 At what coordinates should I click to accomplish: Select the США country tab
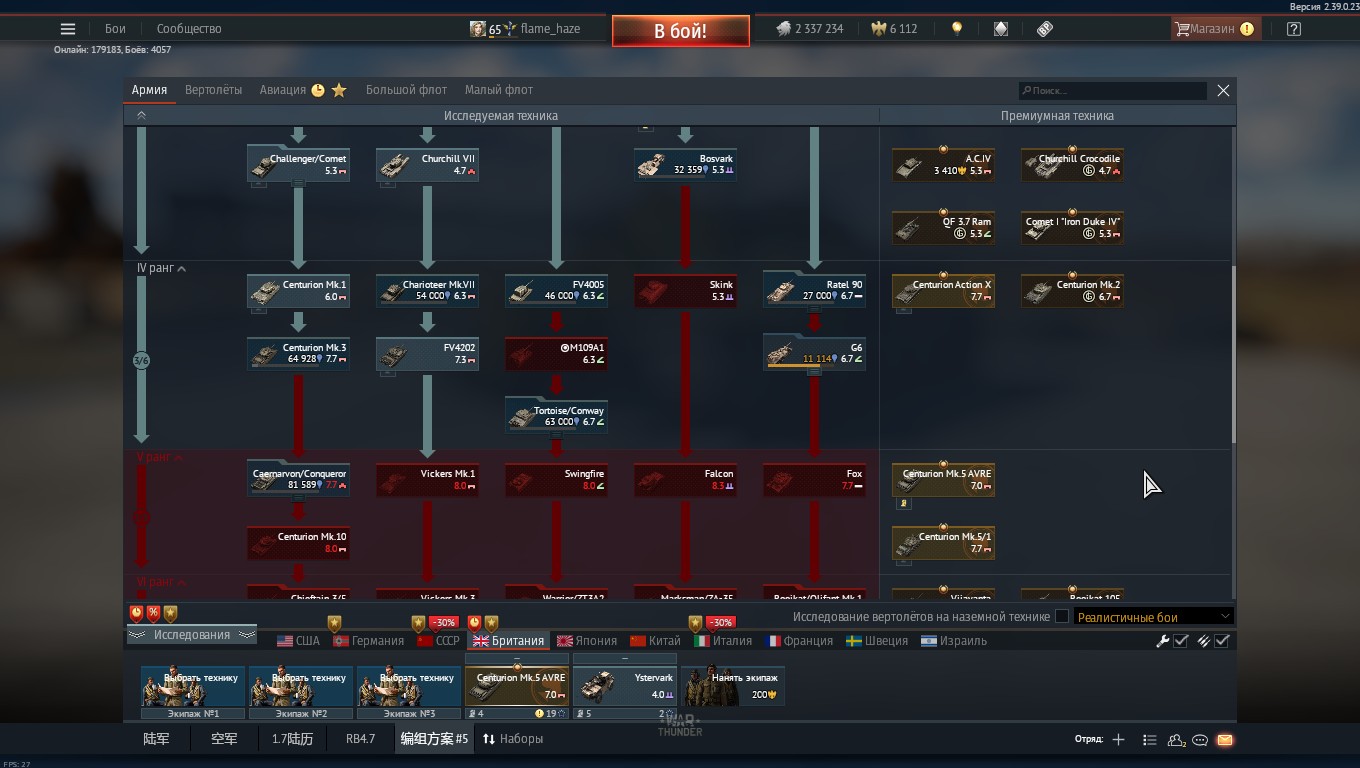point(298,641)
